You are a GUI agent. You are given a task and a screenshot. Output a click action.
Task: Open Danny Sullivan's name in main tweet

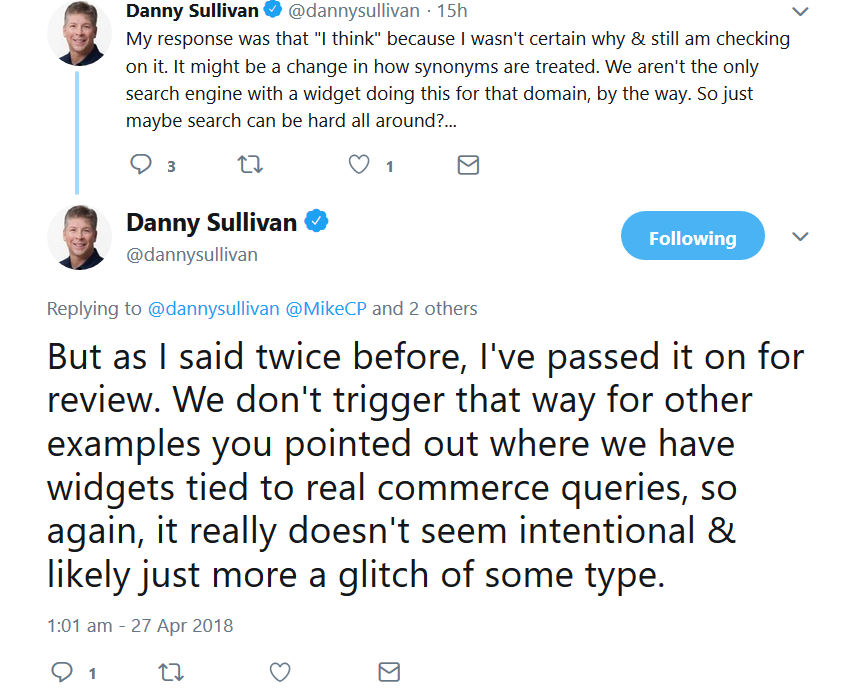point(211,222)
